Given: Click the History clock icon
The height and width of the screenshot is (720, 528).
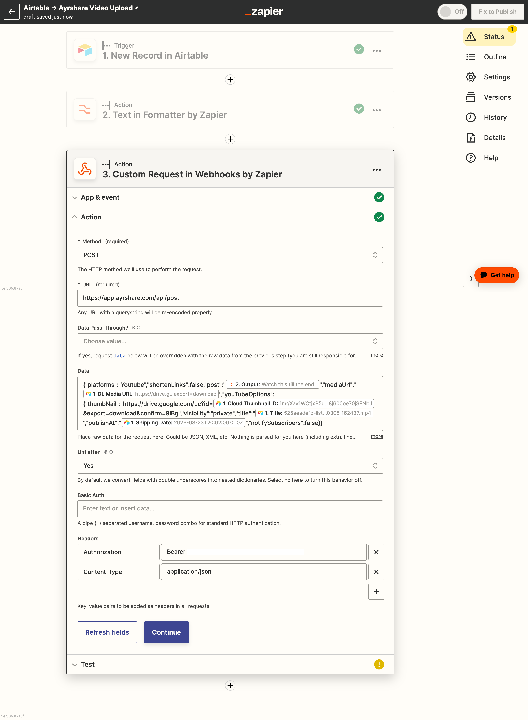Looking at the screenshot, I should tap(471, 118).
